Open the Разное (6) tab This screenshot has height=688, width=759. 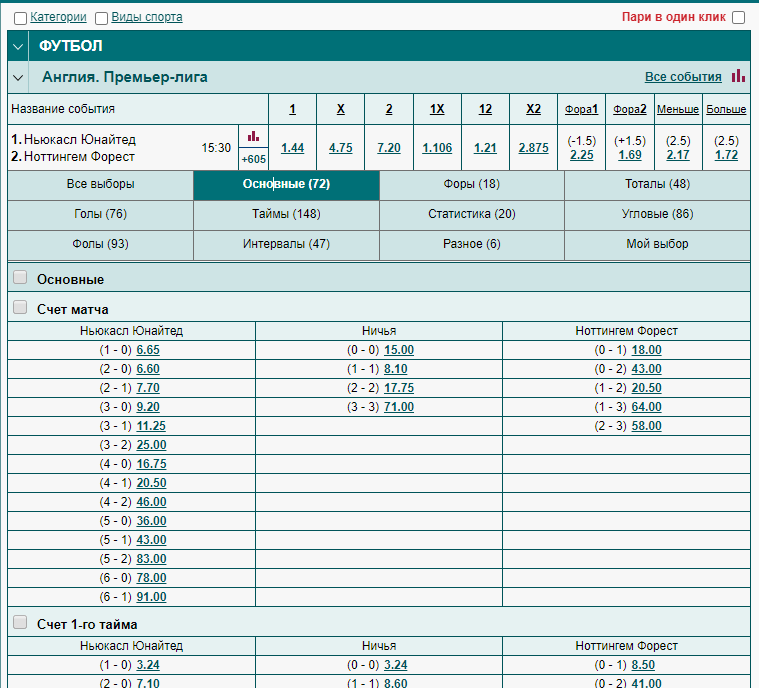click(472, 244)
